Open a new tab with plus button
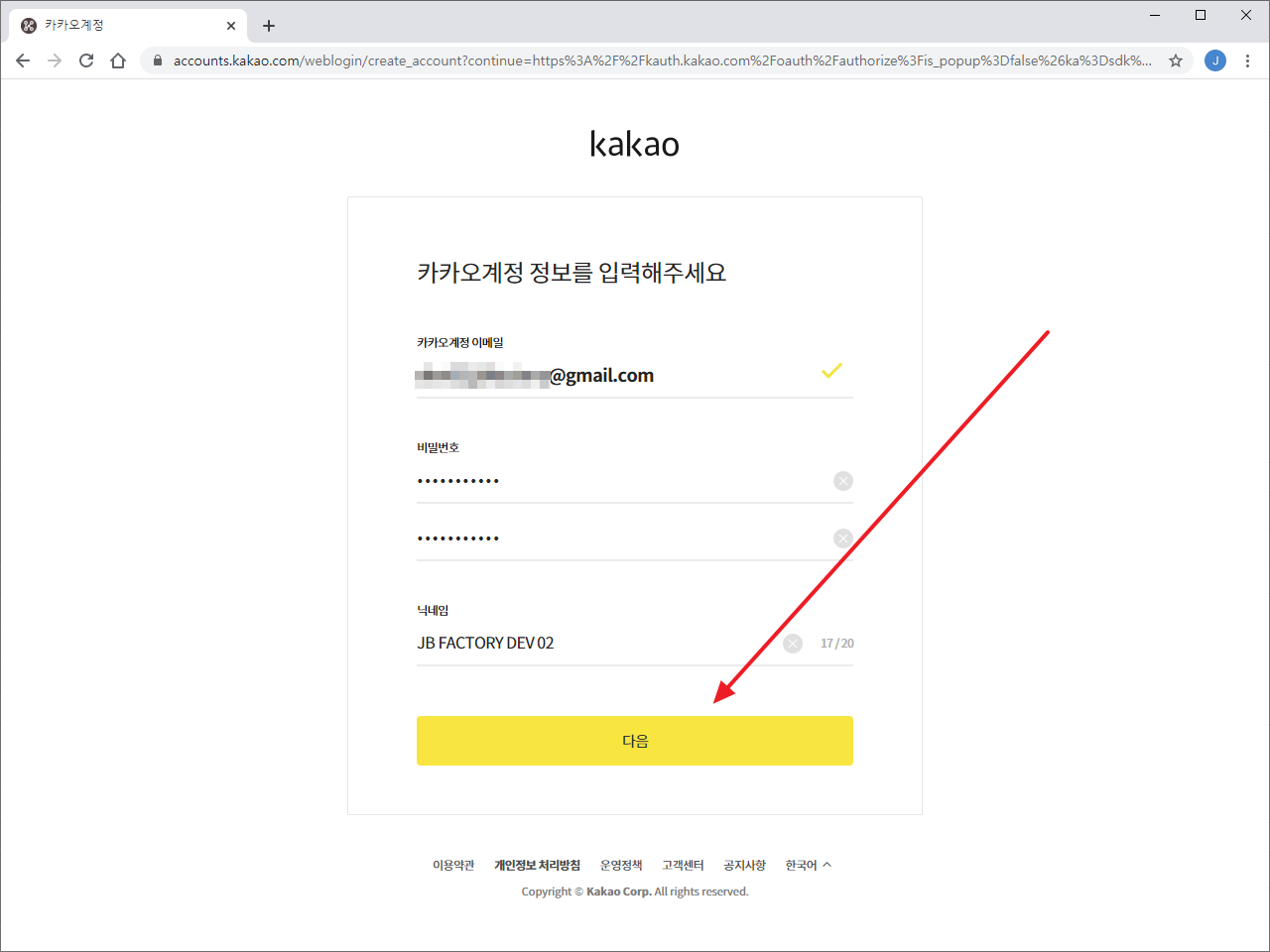1270x952 pixels. (269, 26)
